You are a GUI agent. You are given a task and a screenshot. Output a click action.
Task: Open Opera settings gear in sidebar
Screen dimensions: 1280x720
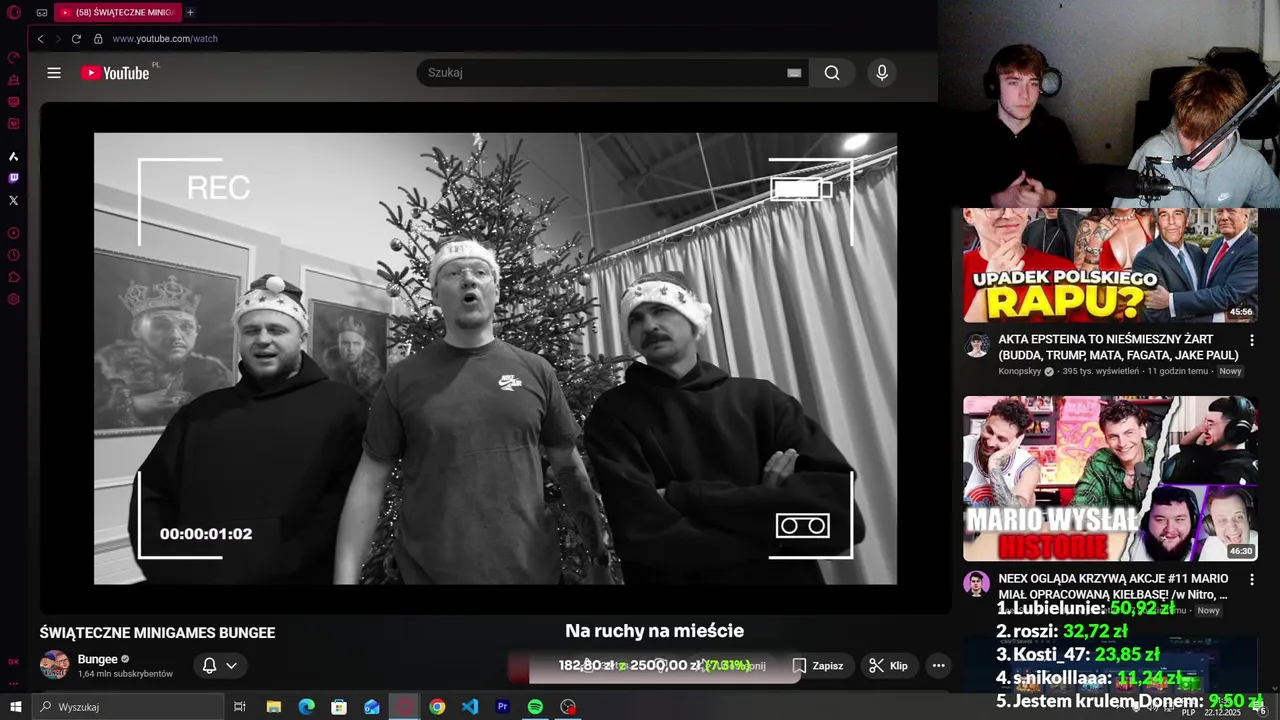click(14, 299)
